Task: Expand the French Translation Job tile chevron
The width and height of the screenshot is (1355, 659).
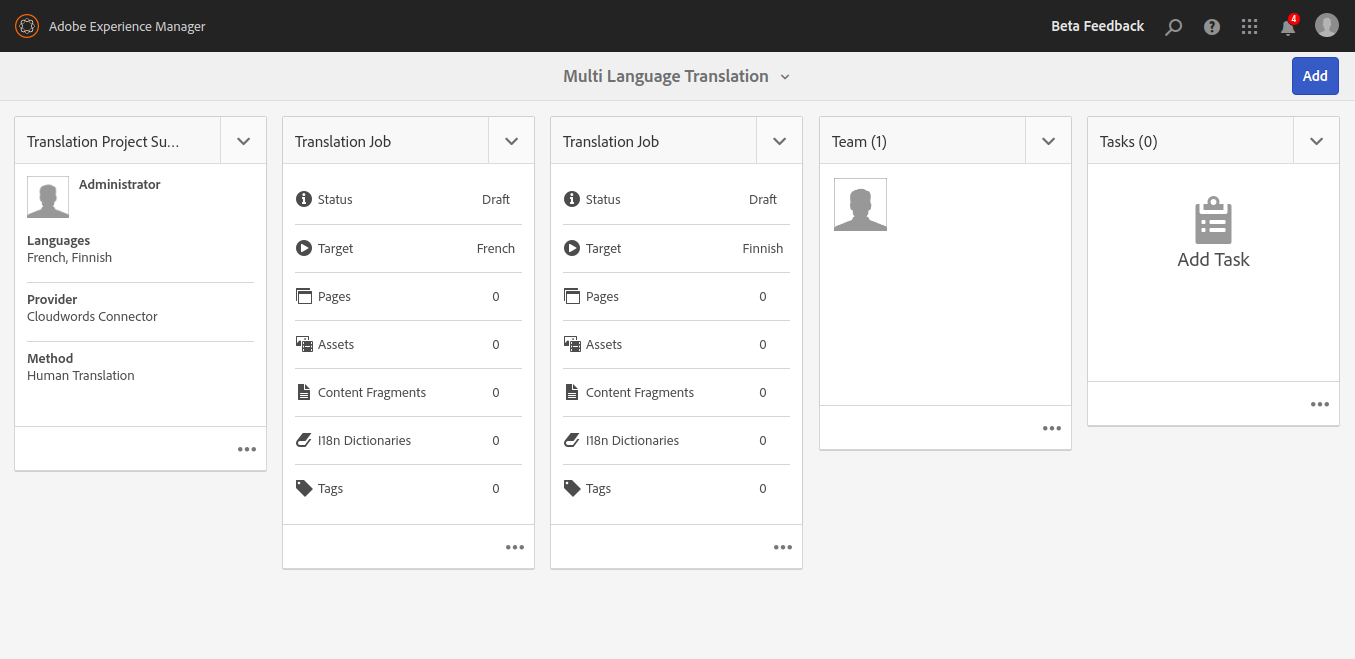Action: point(512,141)
